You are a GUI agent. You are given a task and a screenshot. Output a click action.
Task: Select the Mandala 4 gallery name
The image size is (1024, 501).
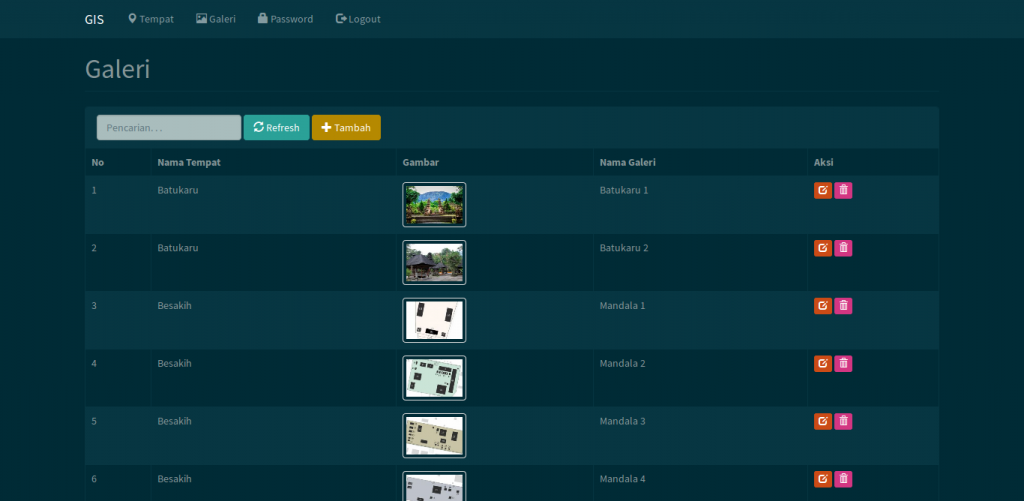(x=622, y=479)
